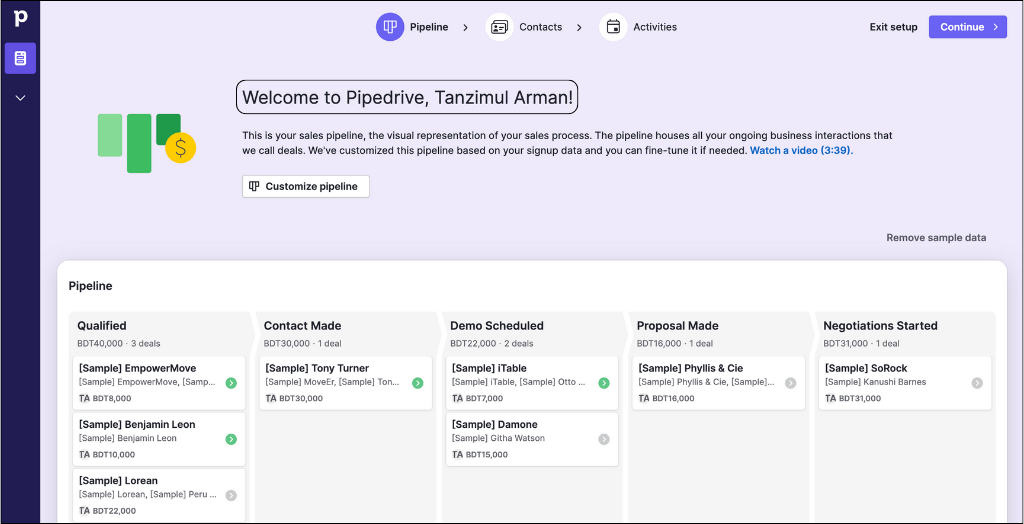The width and height of the screenshot is (1024, 524).
Task: Click the Contact Made stage header
Action: tap(302, 326)
